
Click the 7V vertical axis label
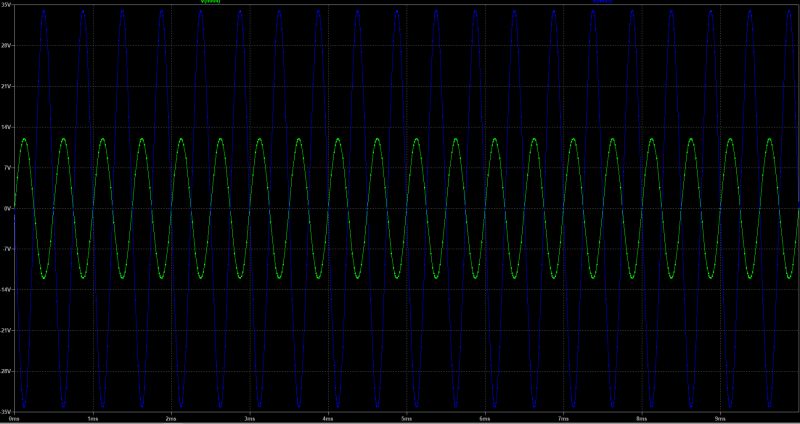(8, 167)
